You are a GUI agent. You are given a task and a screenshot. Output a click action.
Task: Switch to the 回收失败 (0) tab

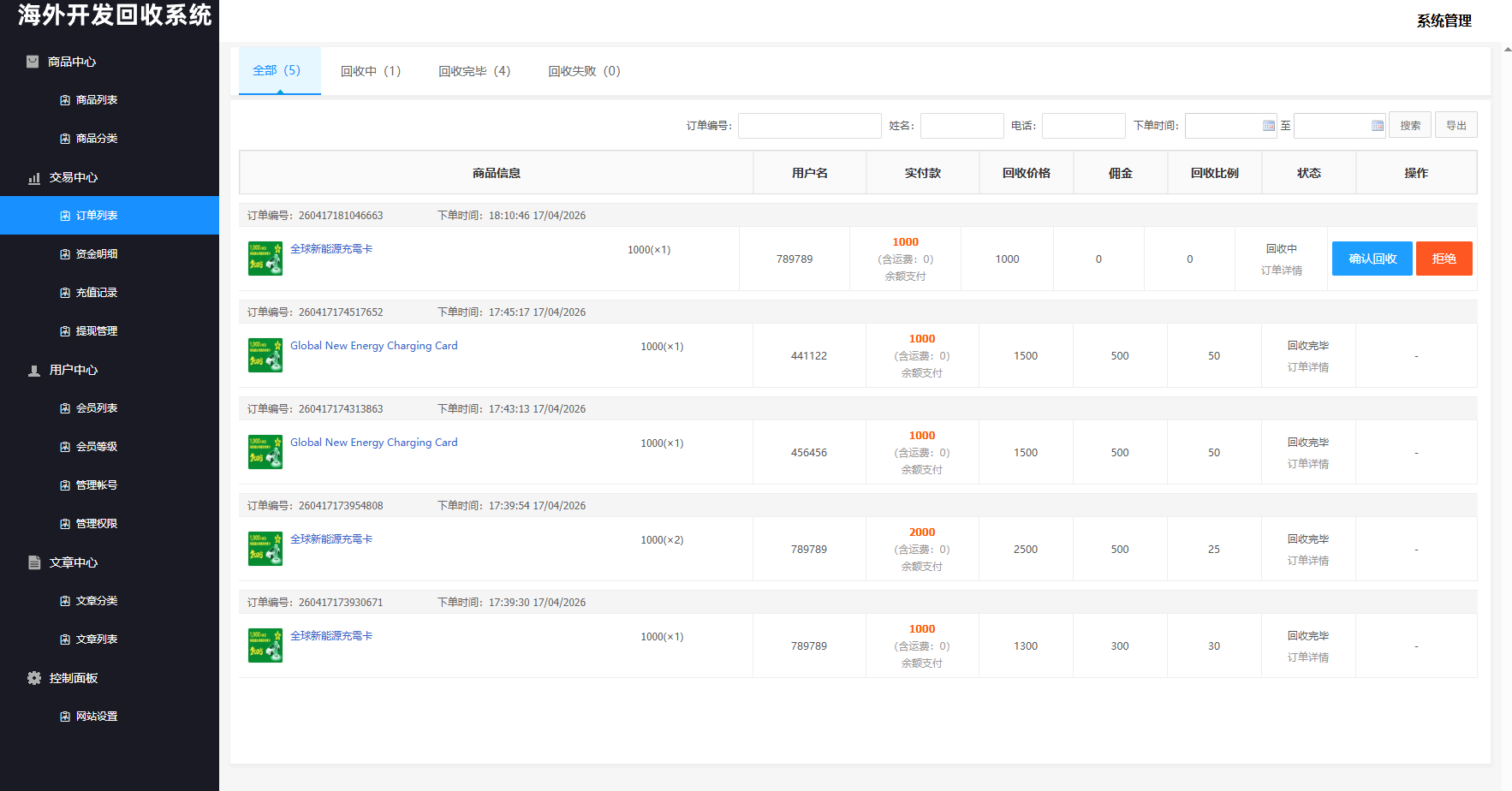click(x=584, y=71)
